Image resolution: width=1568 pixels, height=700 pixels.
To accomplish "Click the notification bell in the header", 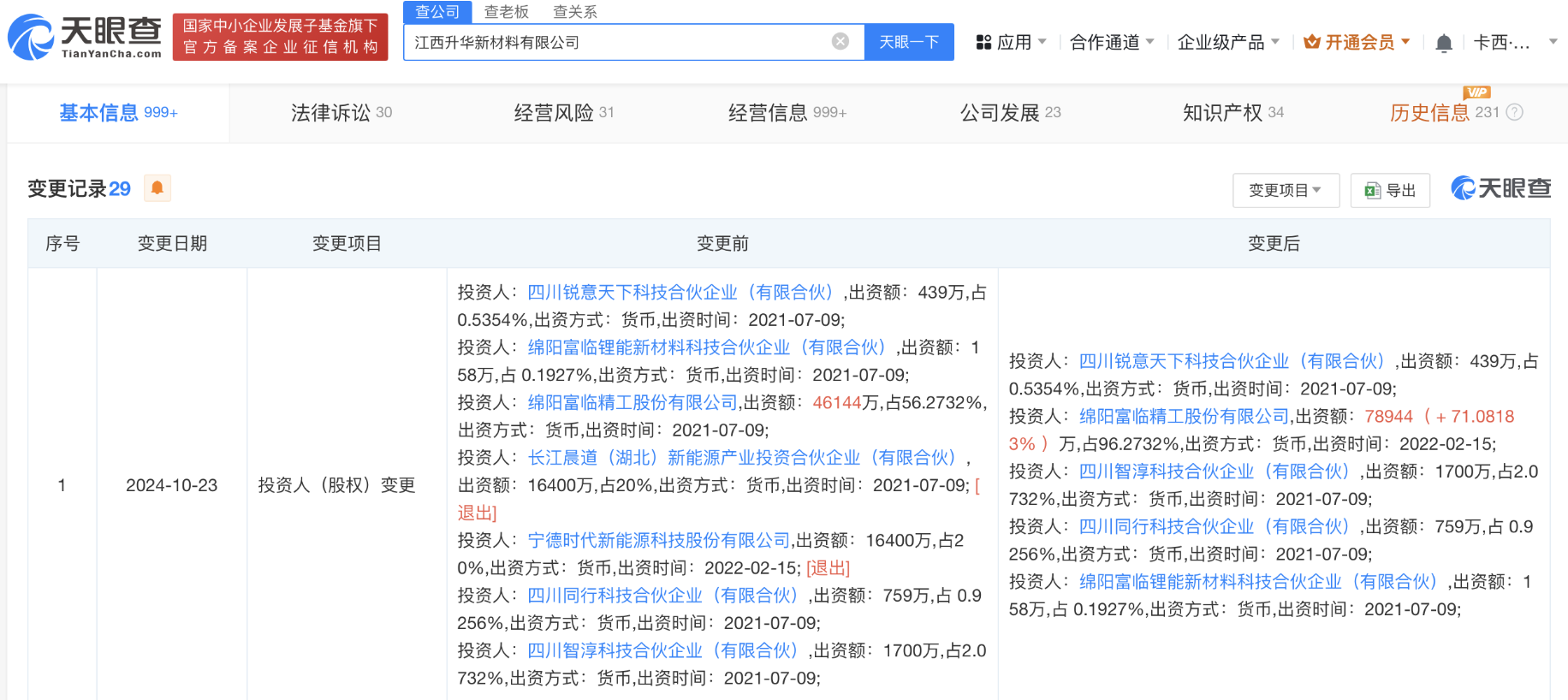I will point(1443,43).
